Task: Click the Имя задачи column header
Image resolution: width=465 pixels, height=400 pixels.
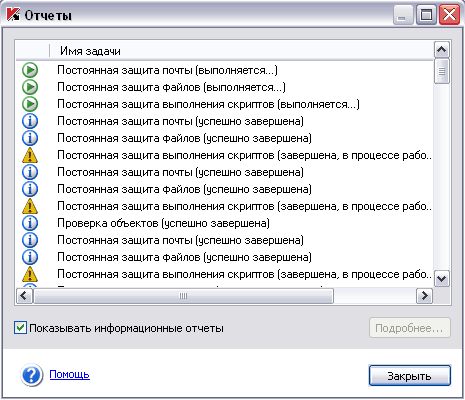Action: [x=242, y=51]
